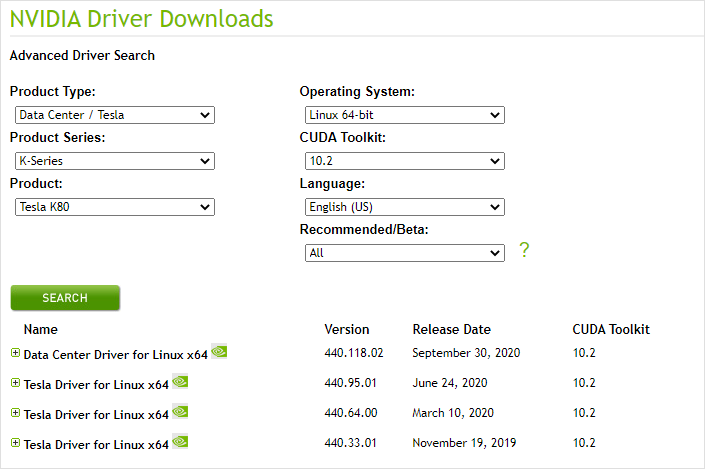Screen dimensions: 705x469
Task: Click CUDA value 10.2 in November 19 row
Action: [x=584, y=443]
